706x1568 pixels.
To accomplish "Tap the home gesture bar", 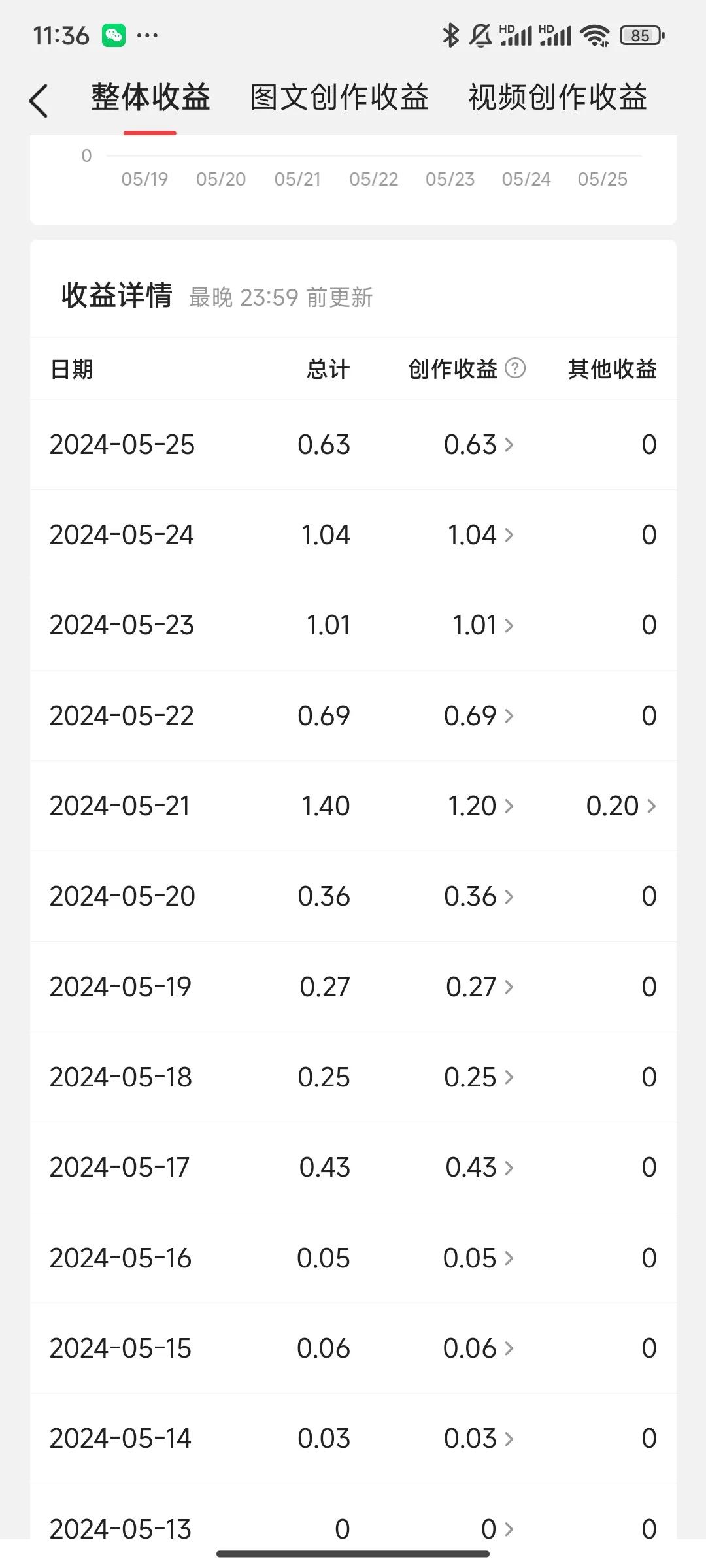I will (x=353, y=1554).
